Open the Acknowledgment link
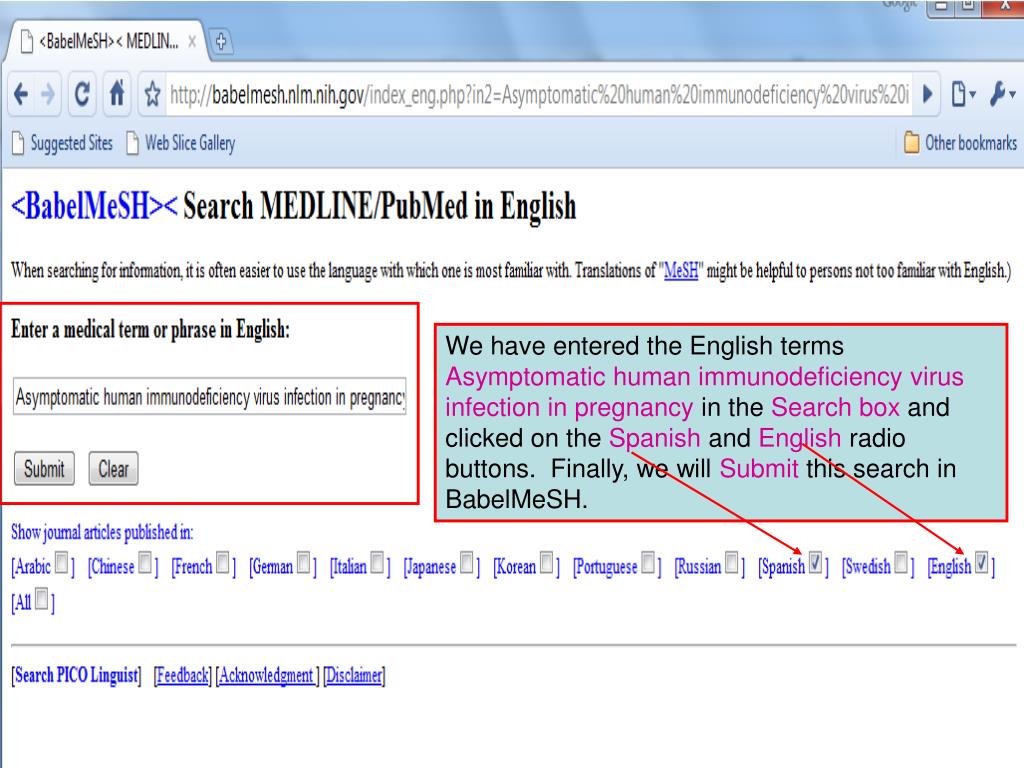 click(266, 675)
